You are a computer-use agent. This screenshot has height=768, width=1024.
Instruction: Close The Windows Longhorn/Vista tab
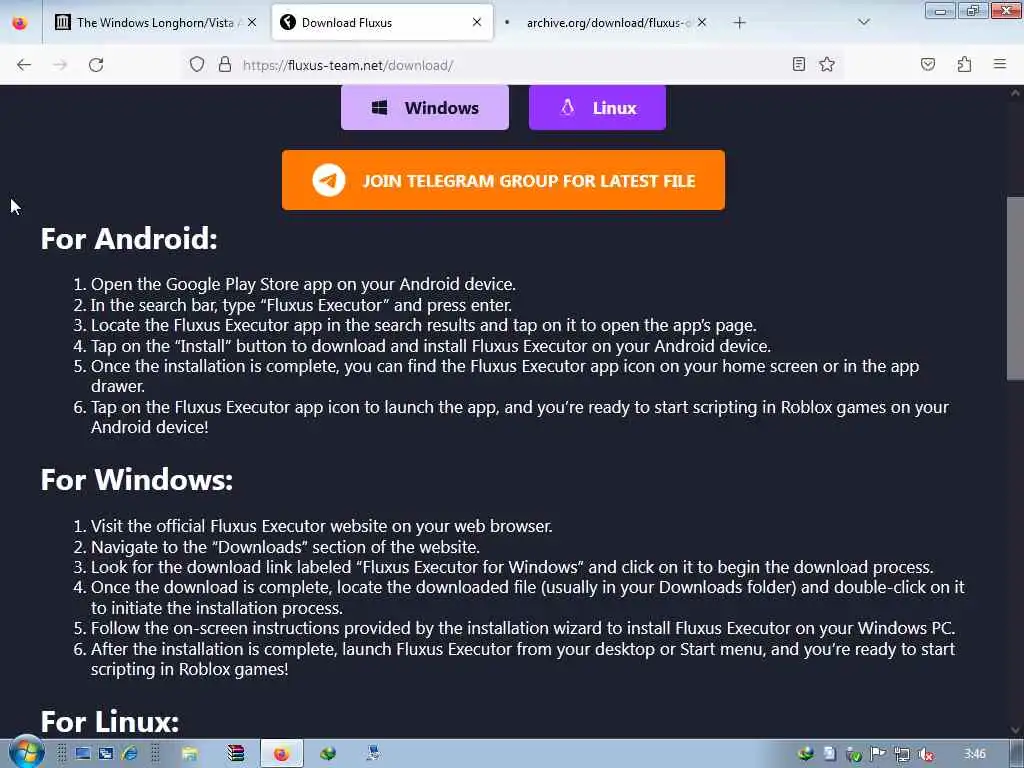click(x=252, y=23)
